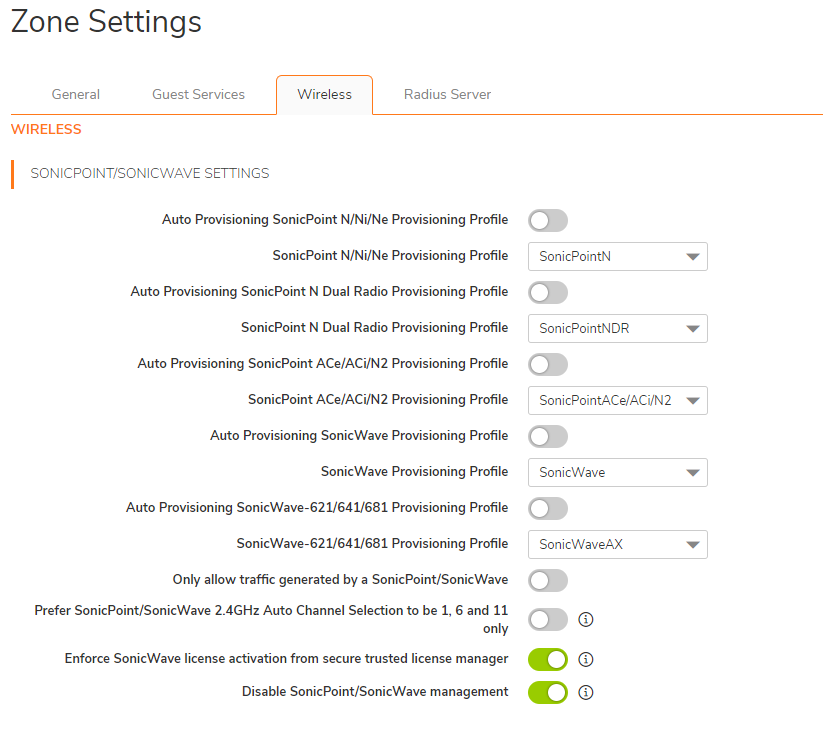Turn on Auto Provisioning SonicPoint ACe/ACi/N2 toggle

coord(548,364)
